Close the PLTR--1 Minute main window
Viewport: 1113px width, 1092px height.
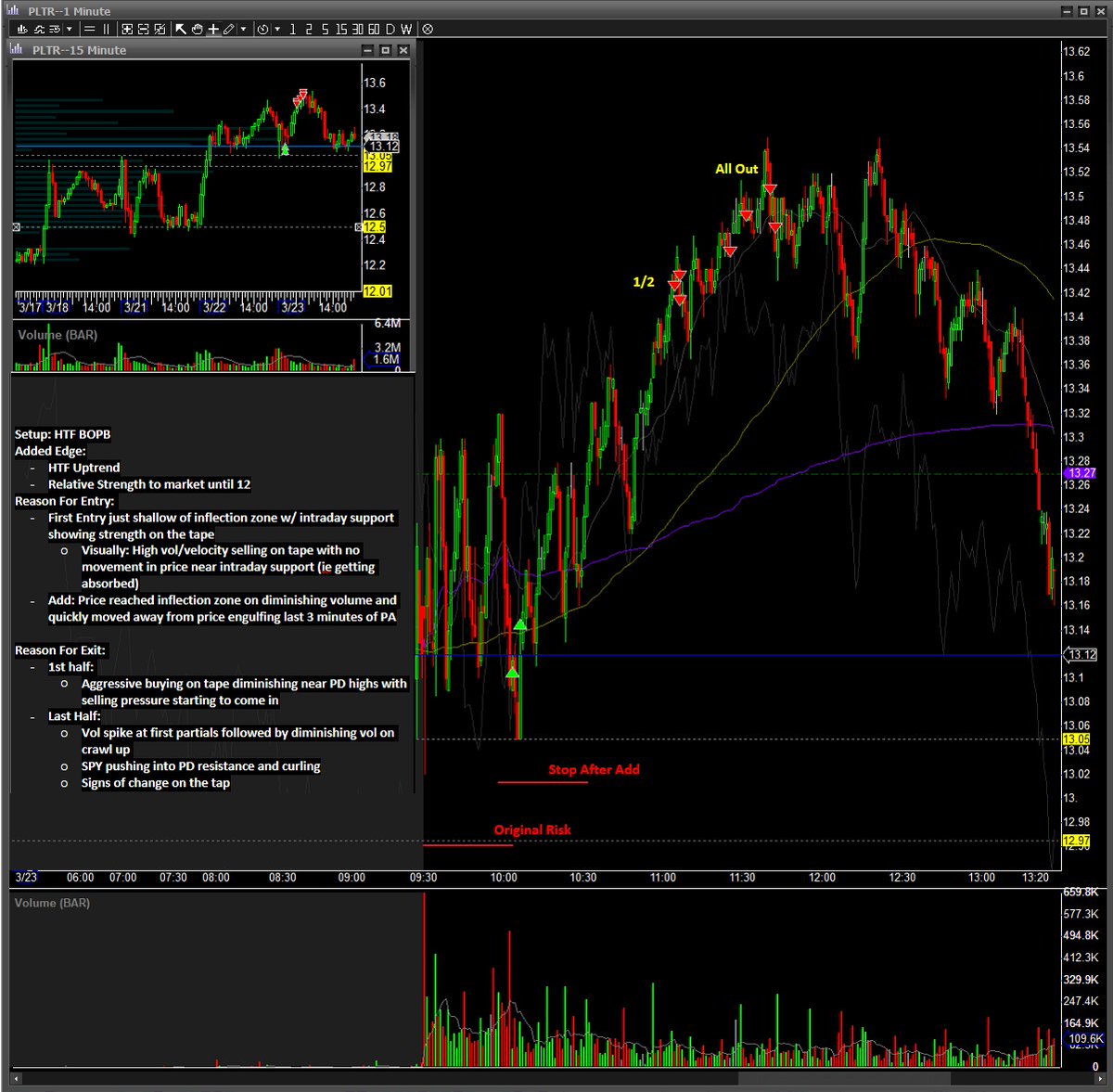[x=1101, y=11]
